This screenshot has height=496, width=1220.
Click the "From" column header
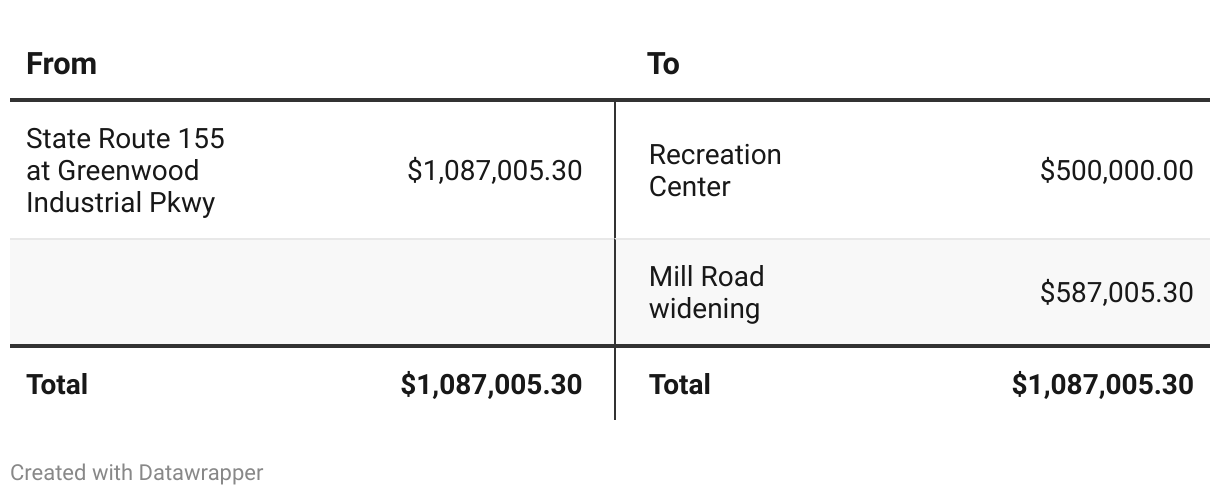pos(61,64)
